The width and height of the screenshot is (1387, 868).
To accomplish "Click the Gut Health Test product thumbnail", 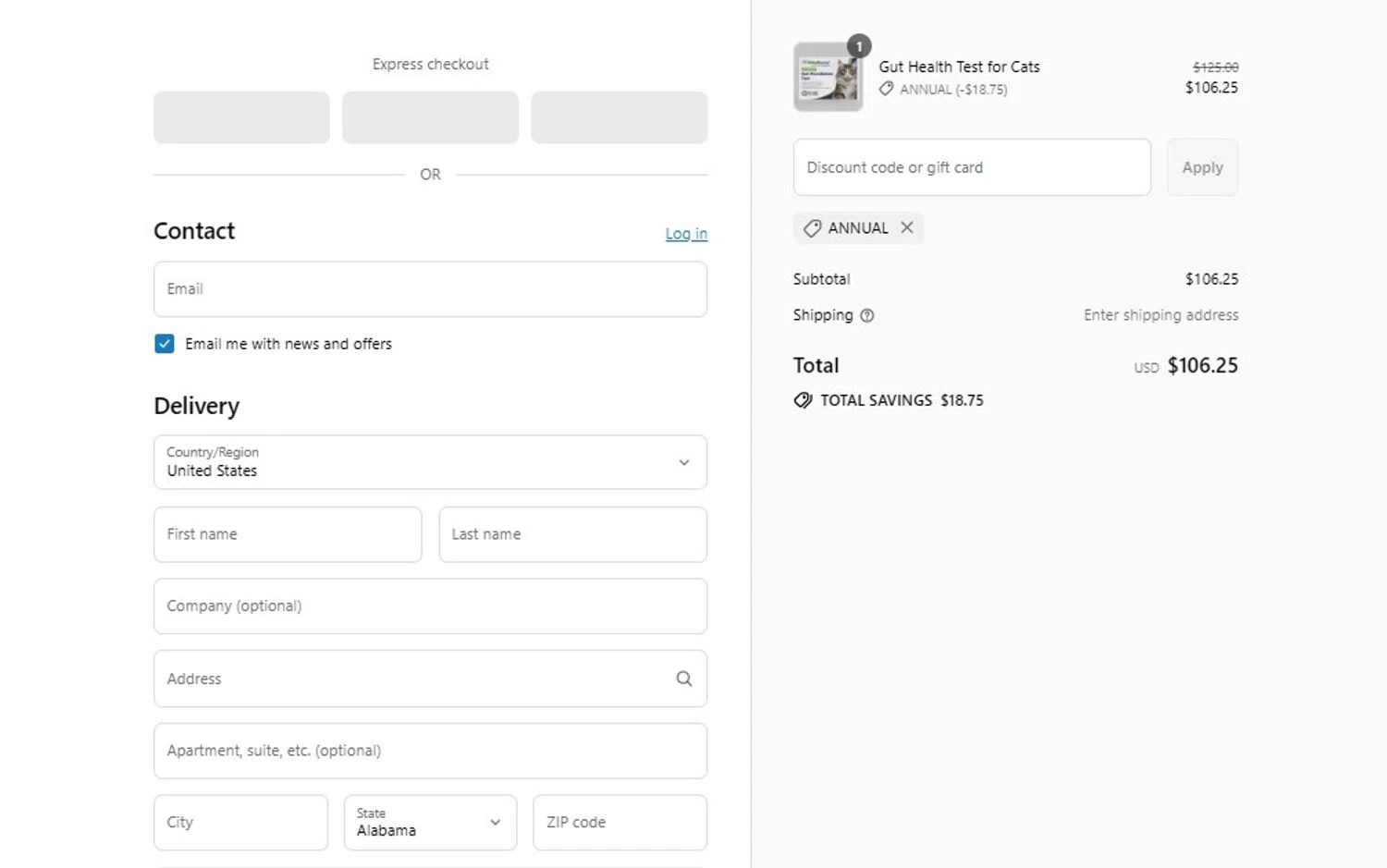I will (x=828, y=78).
